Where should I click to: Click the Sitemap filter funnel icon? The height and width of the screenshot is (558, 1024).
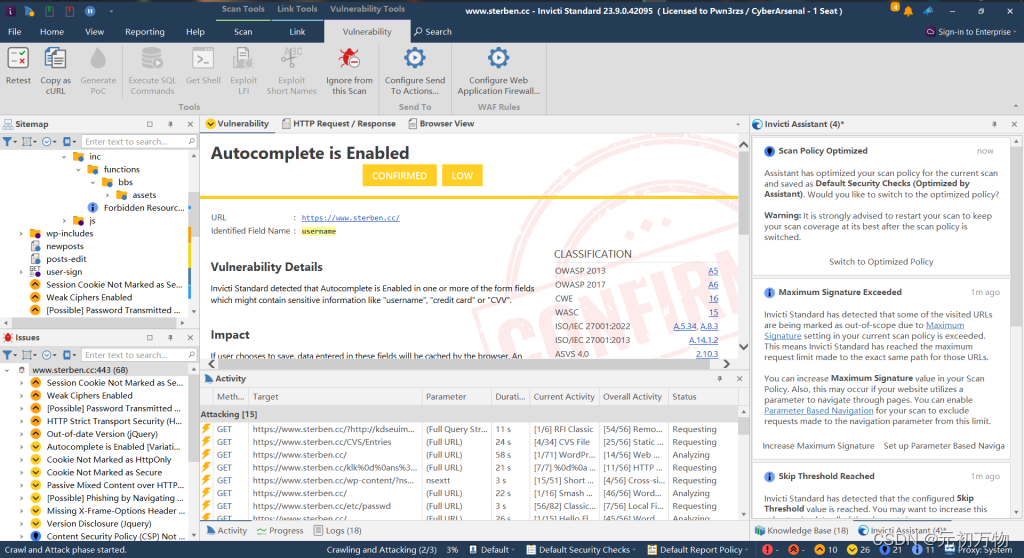pos(7,141)
